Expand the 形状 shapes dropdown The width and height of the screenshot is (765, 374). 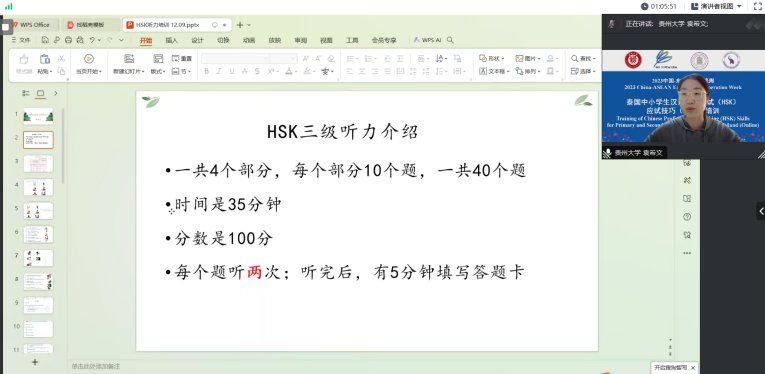pos(492,59)
